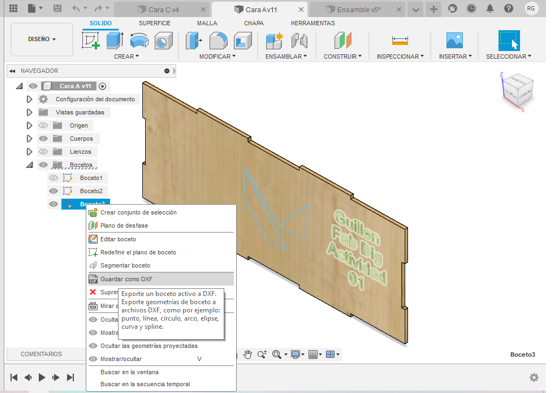Select the Shell tool
555x393 pixels.
coord(242,40)
